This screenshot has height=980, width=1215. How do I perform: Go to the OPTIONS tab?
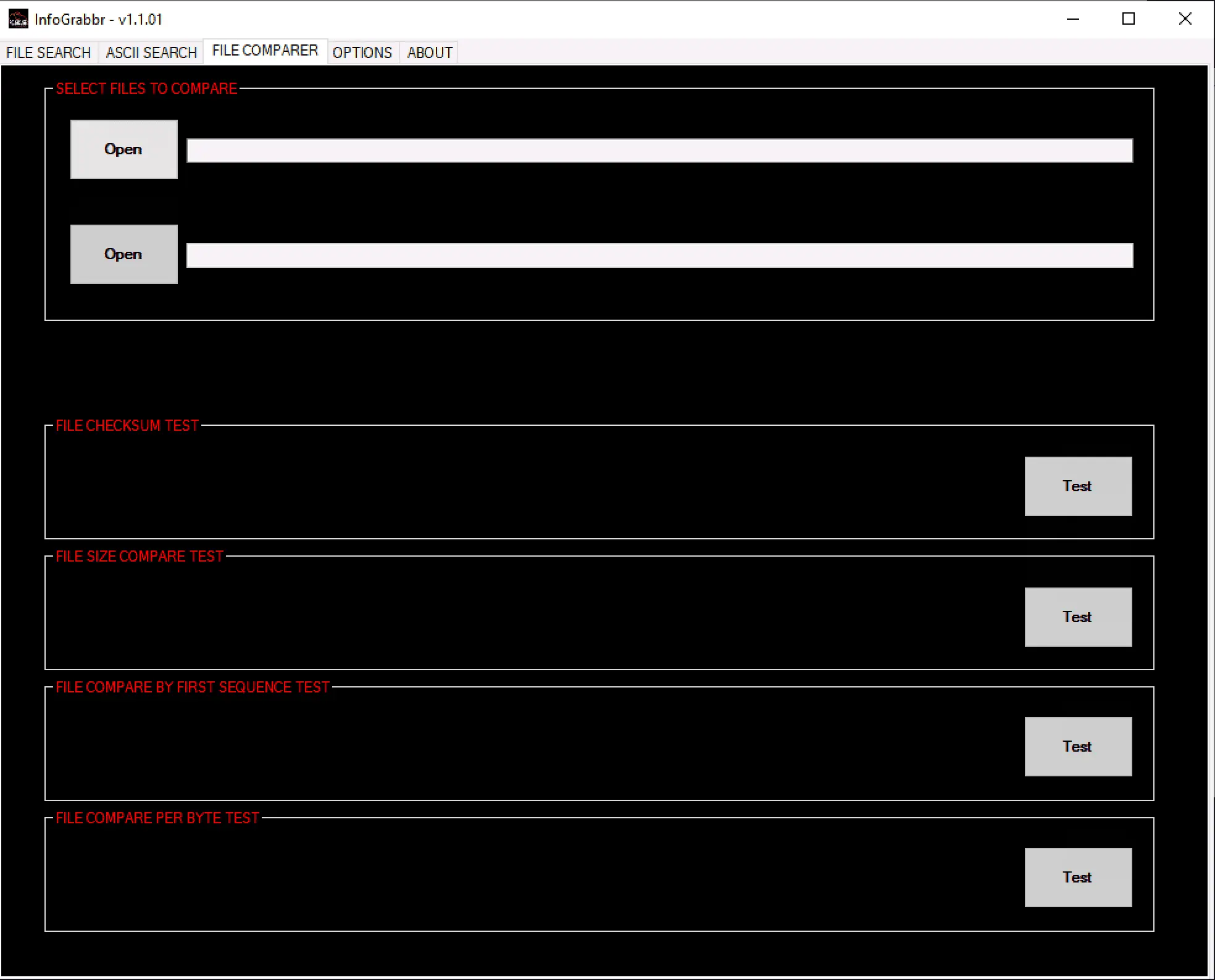coord(362,52)
